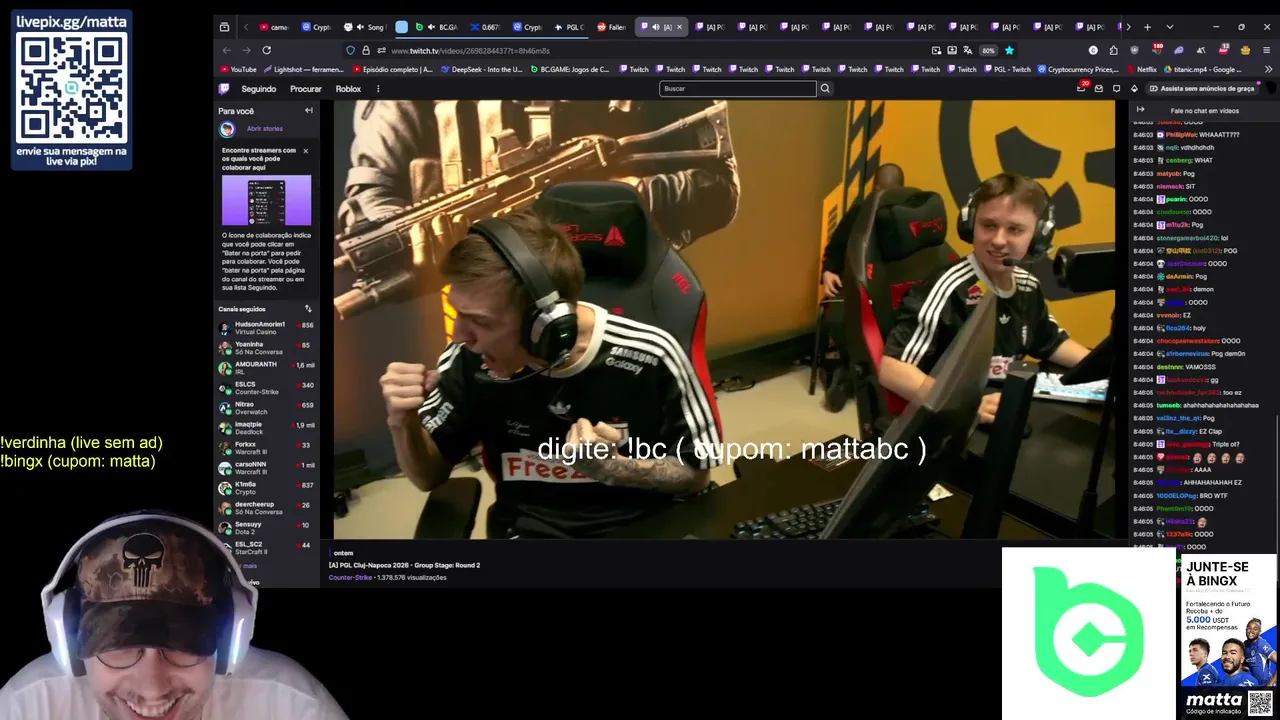Image resolution: width=1280 pixels, height=720 pixels.
Task: Click the collaboration tip purple thumbnail
Action: (x=266, y=201)
